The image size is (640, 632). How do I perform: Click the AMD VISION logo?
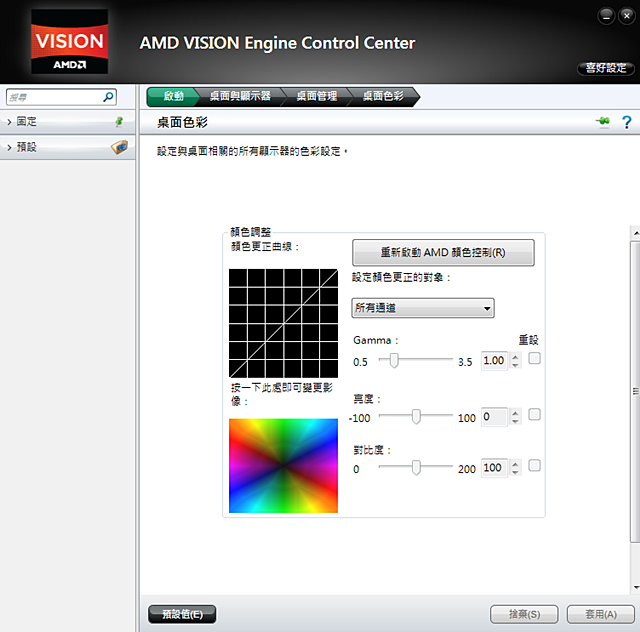click(x=70, y=42)
